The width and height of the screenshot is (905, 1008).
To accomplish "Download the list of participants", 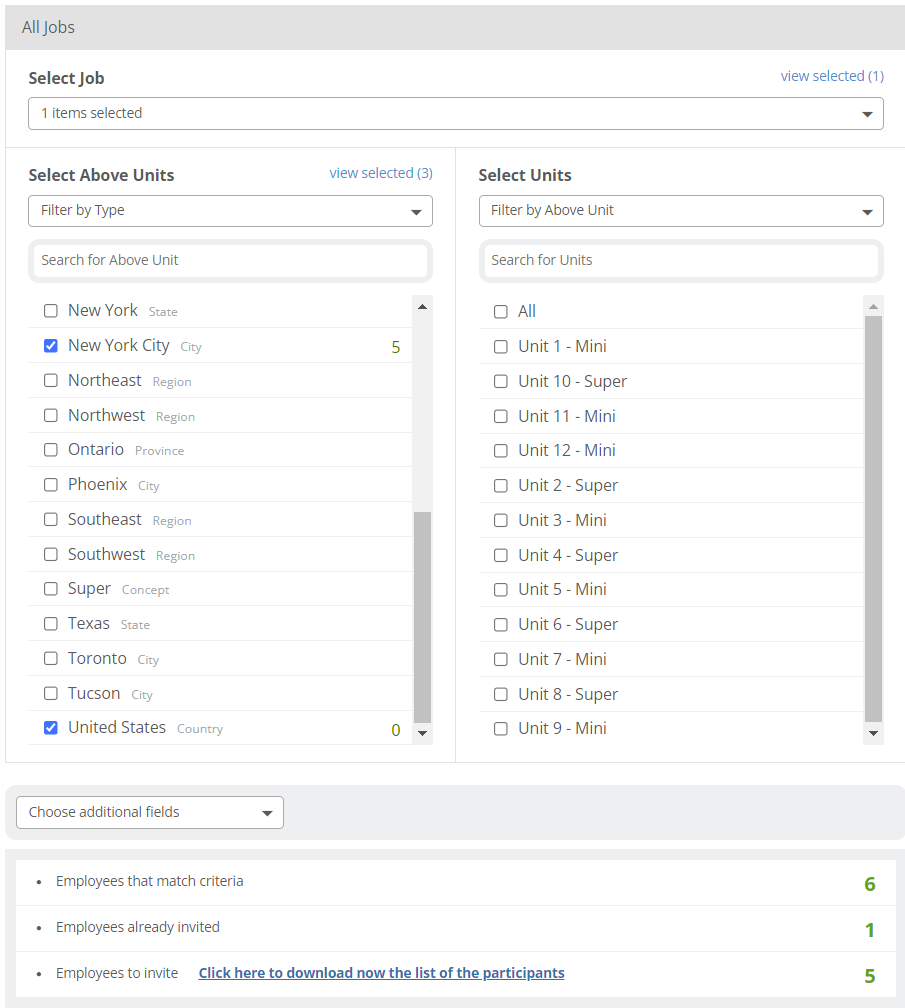I will coord(381,973).
